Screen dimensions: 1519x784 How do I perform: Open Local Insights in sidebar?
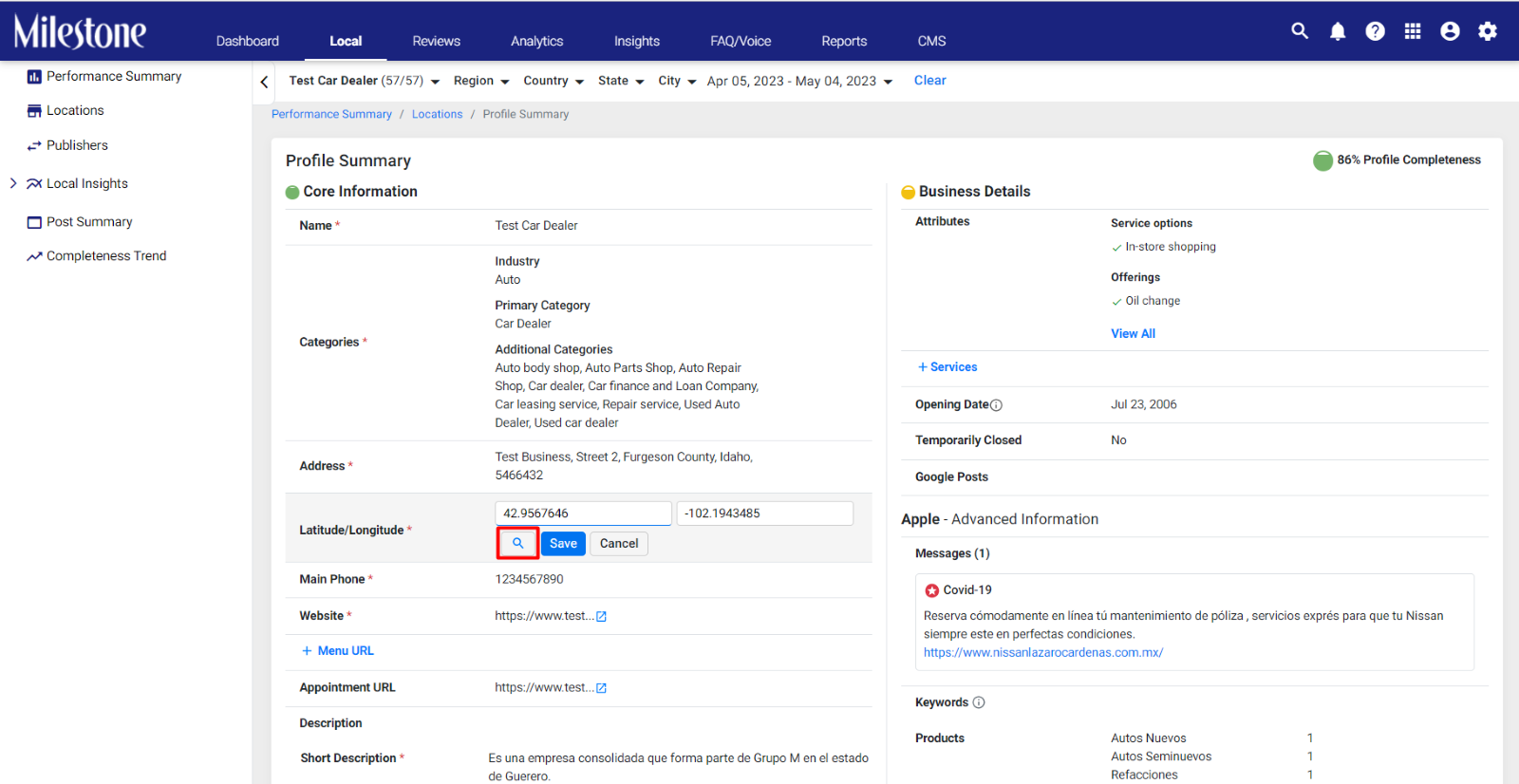87,184
